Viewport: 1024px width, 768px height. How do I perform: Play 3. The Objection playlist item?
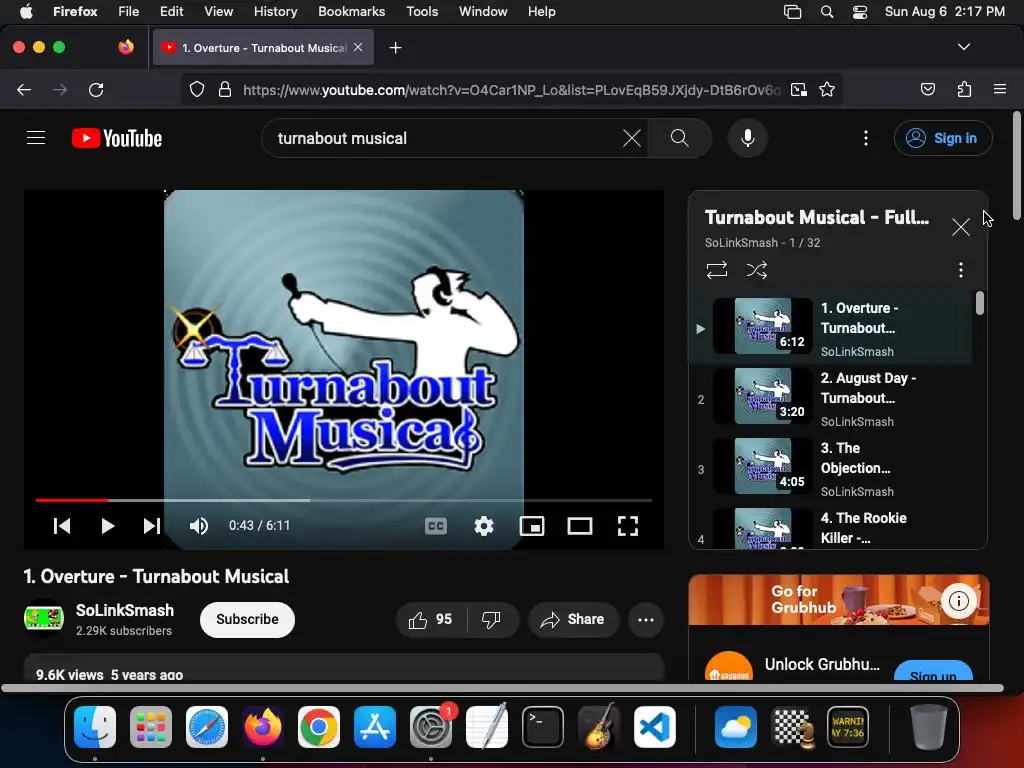831,467
